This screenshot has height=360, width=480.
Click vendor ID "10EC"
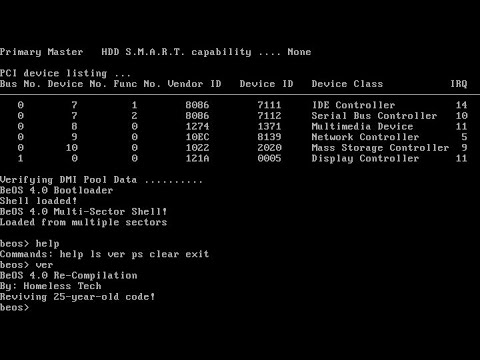click(197, 137)
